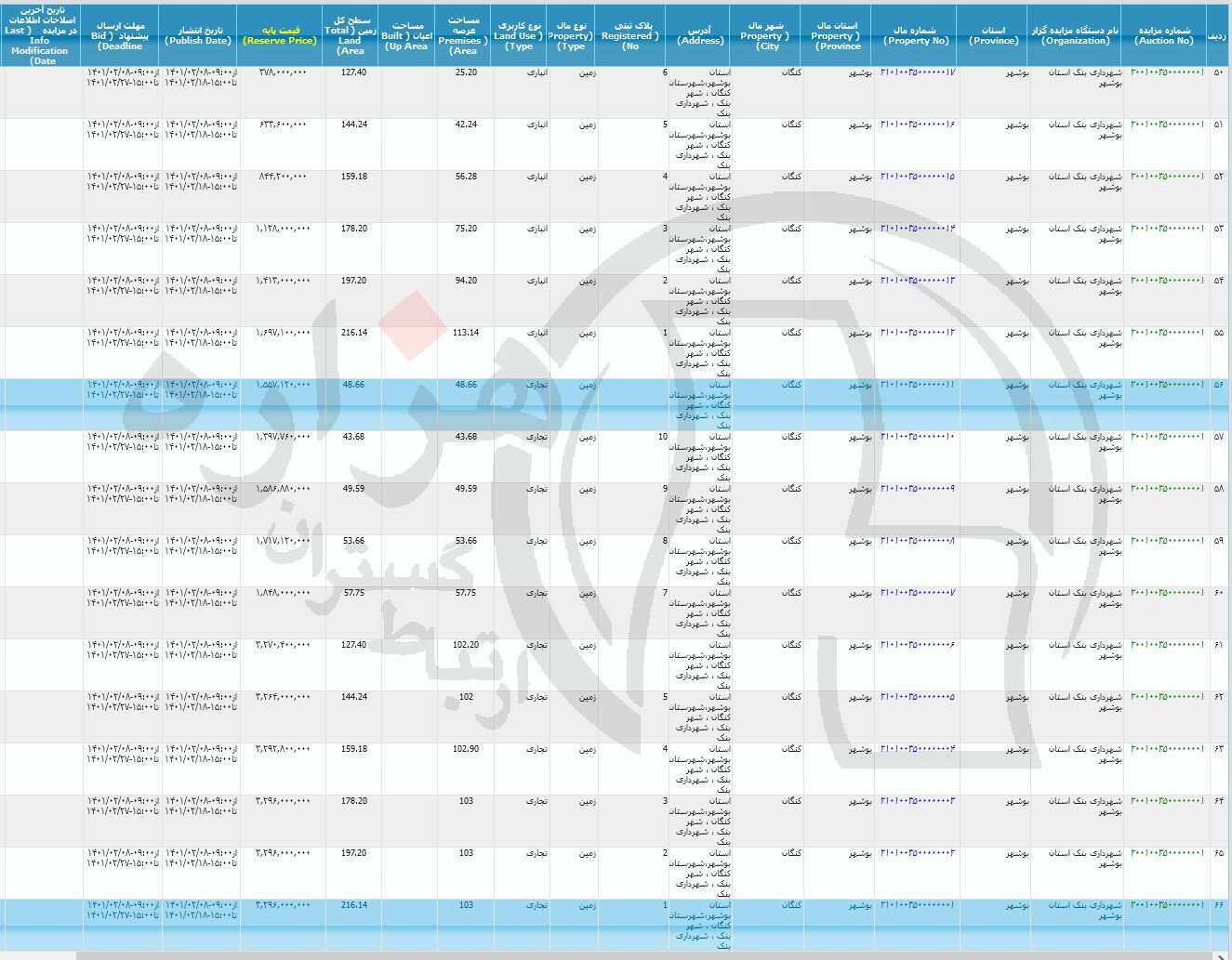Click the Province column header

(x=993, y=35)
